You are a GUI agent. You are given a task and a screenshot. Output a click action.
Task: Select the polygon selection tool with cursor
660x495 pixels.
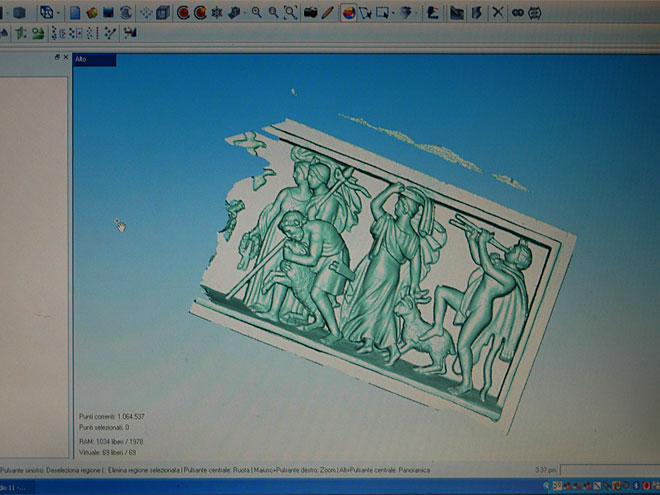click(x=365, y=13)
